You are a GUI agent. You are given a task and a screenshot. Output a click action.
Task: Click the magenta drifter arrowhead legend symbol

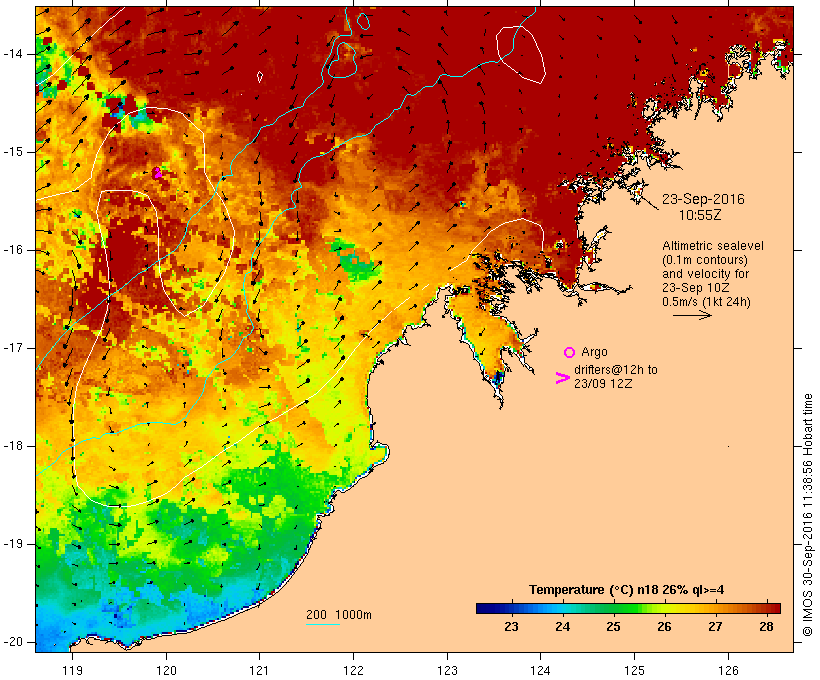[562, 378]
